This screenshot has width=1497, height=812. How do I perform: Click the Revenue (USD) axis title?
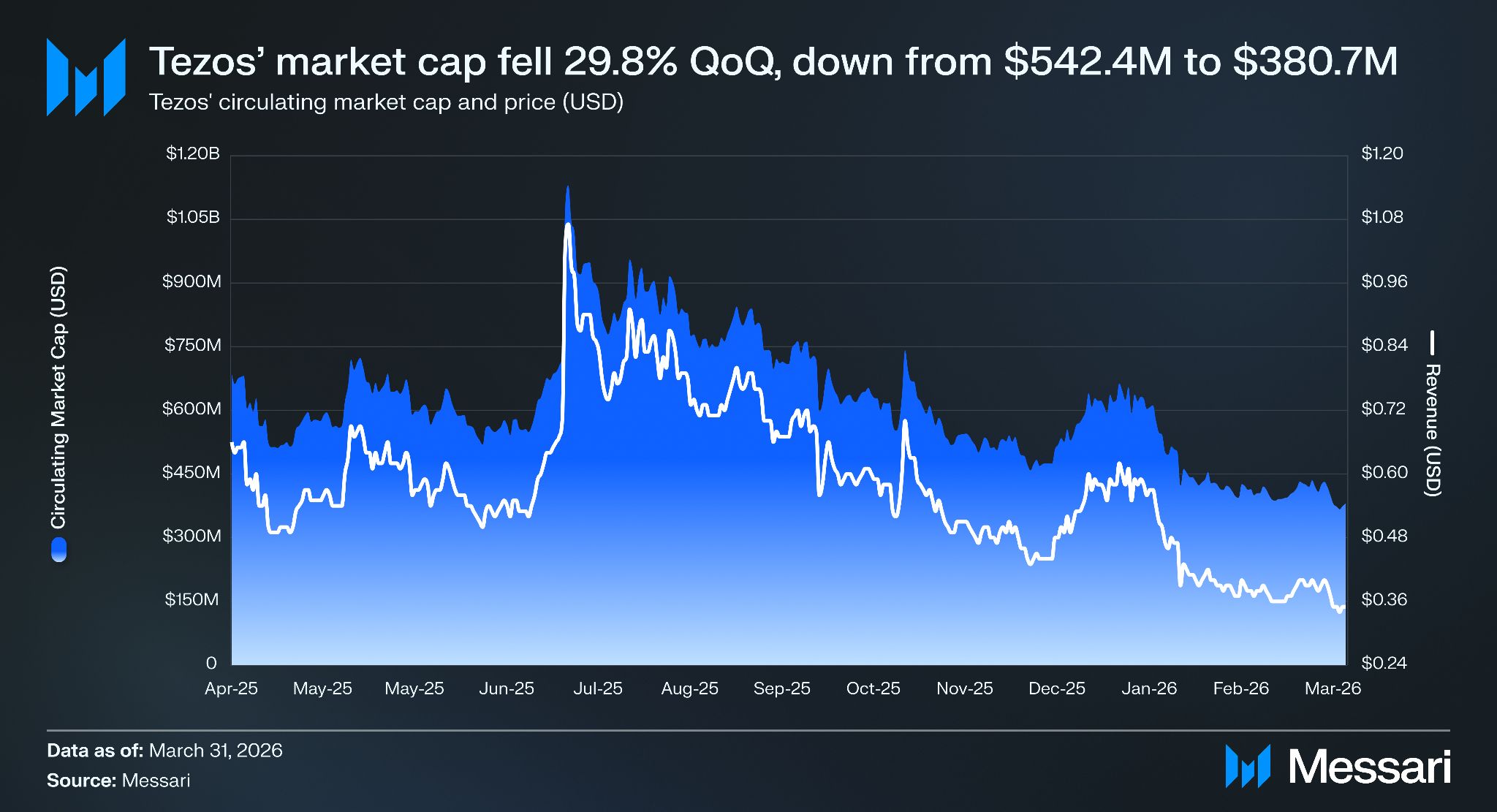[1433, 430]
